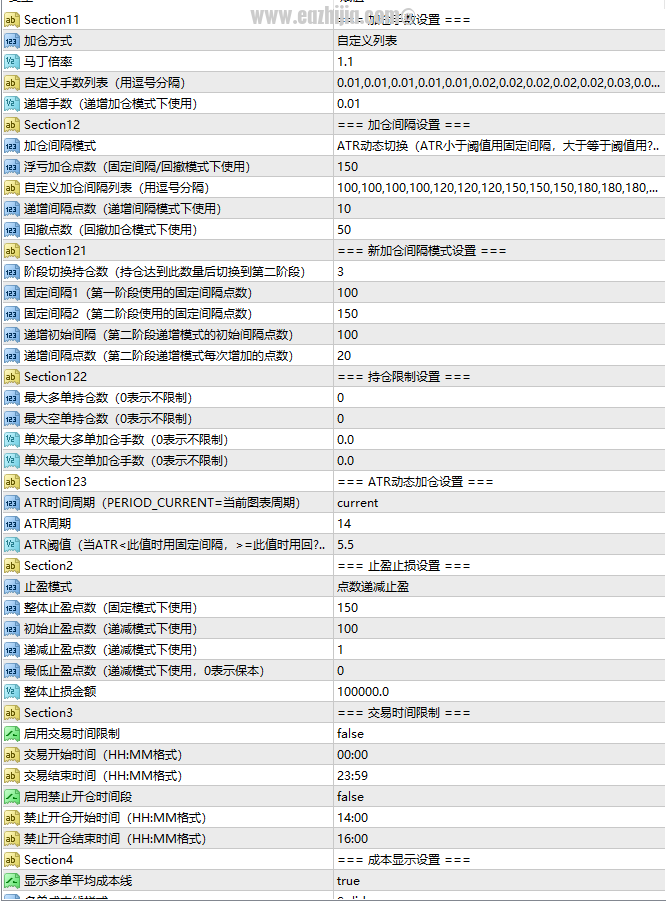This screenshot has width=666, height=901.
Task: Click the string icon beside Section121
Action: tap(11, 251)
